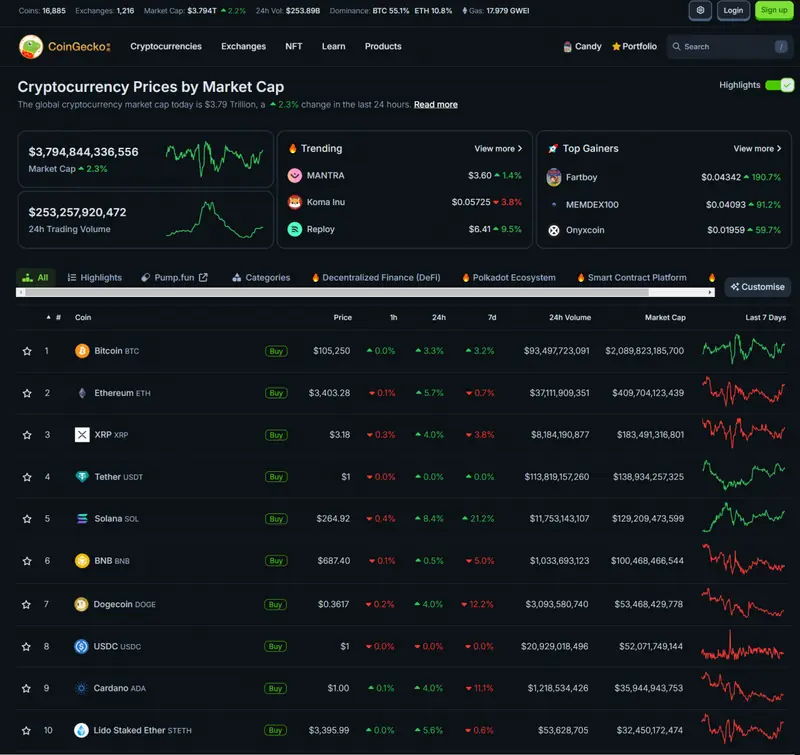800x755 pixels.
Task: Select Smart Contract Platform tab
Action: point(632,278)
